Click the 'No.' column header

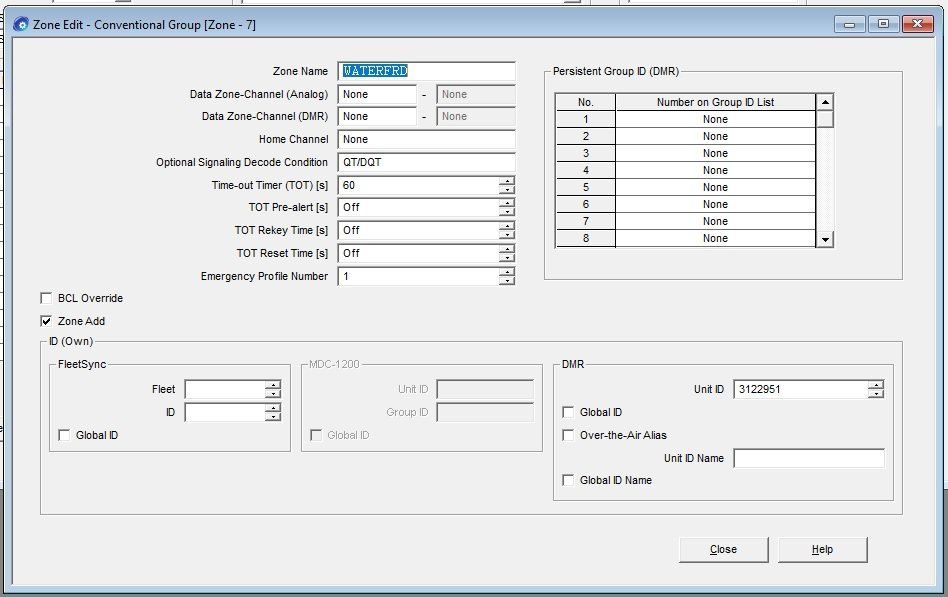pyautogui.click(x=585, y=102)
